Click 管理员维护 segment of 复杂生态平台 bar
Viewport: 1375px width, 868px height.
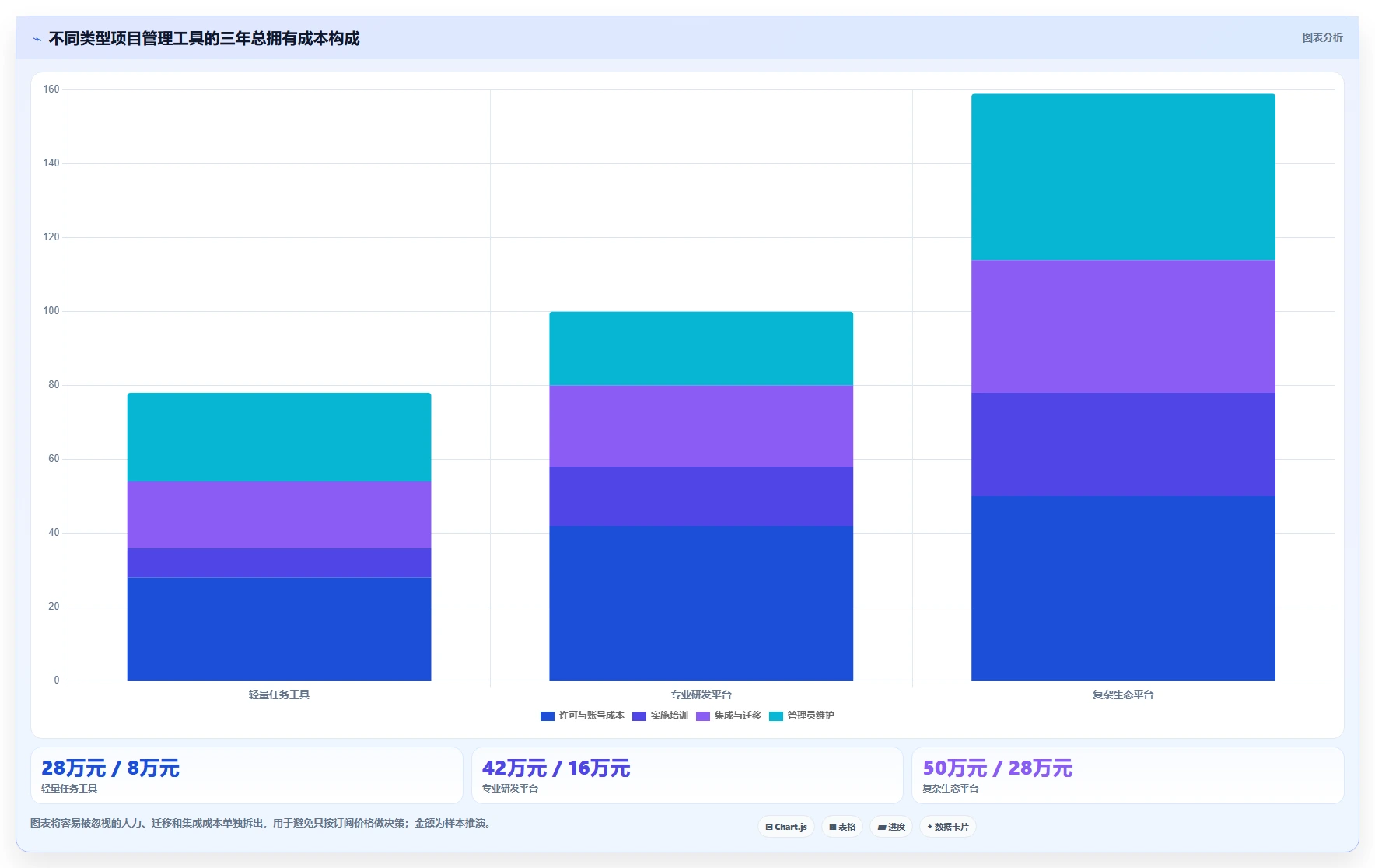1123,177
